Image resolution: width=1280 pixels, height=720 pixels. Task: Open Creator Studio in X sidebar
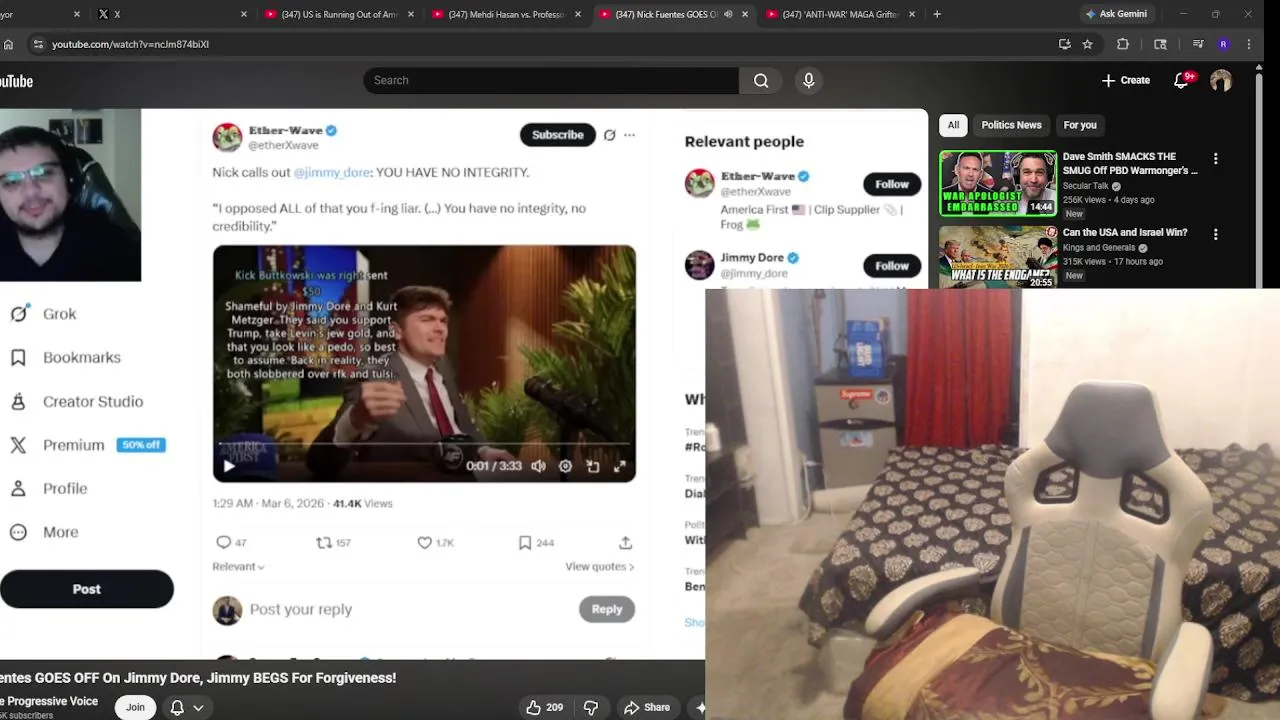coord(76,401)
